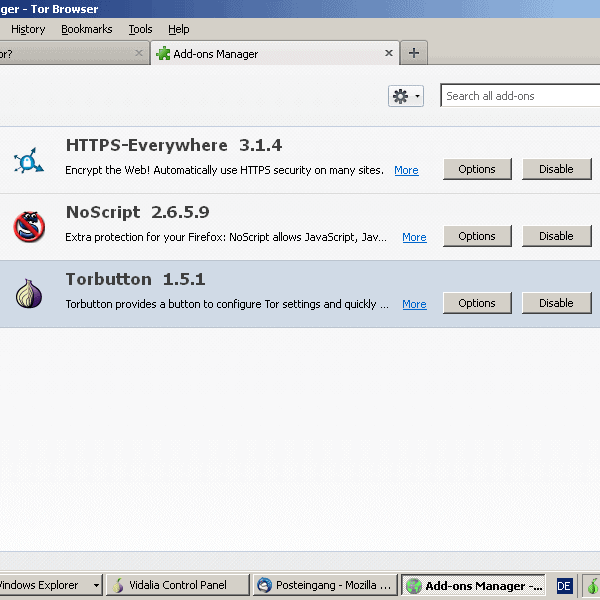The image size is (600, 600).
Task: Click the Add-ons Manager taskbar button
Action: coord(473,585)
